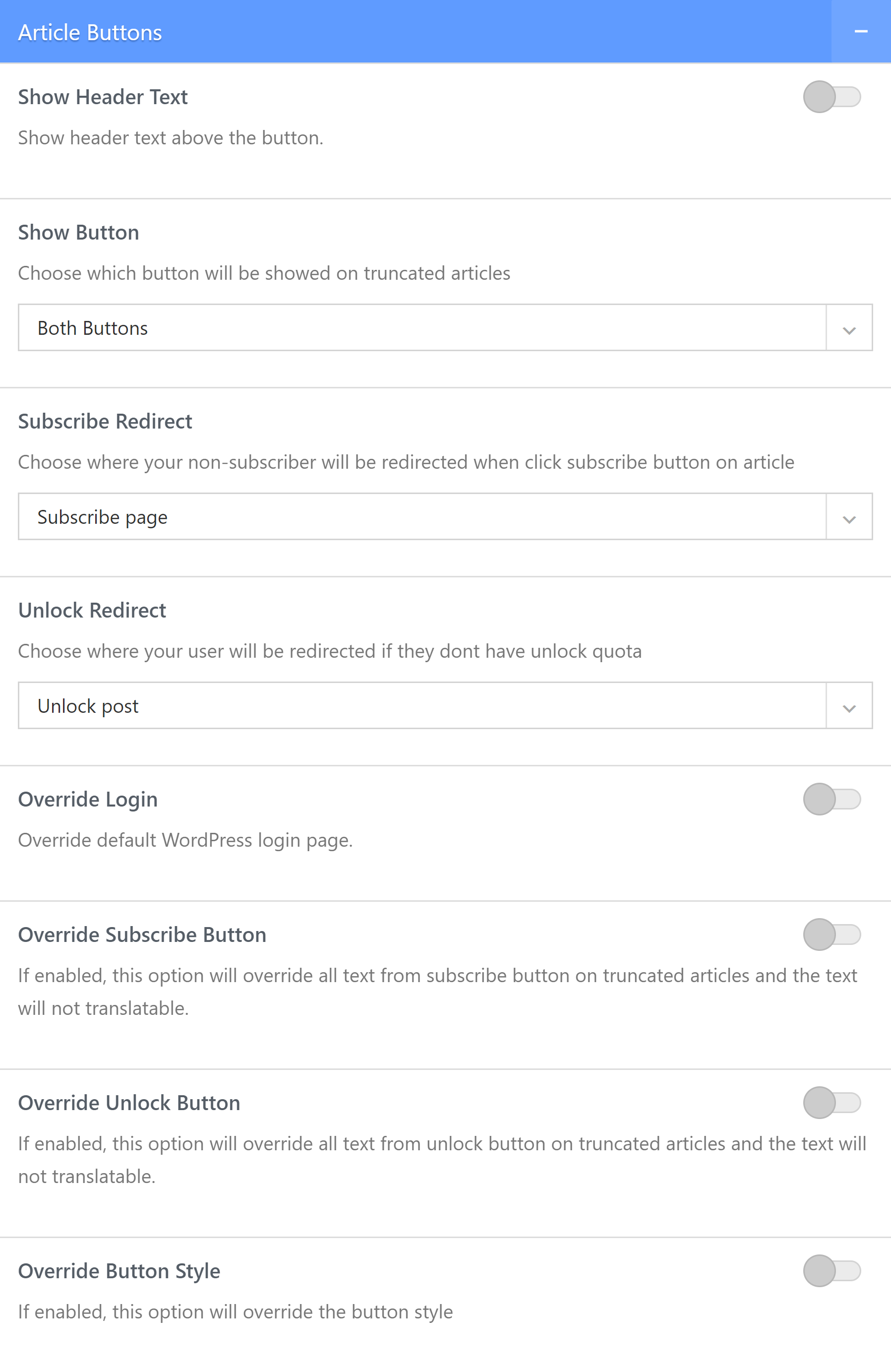Click the Show Button setting heading
Screen dimensions: 891x1372
click(x=78, y=232)
